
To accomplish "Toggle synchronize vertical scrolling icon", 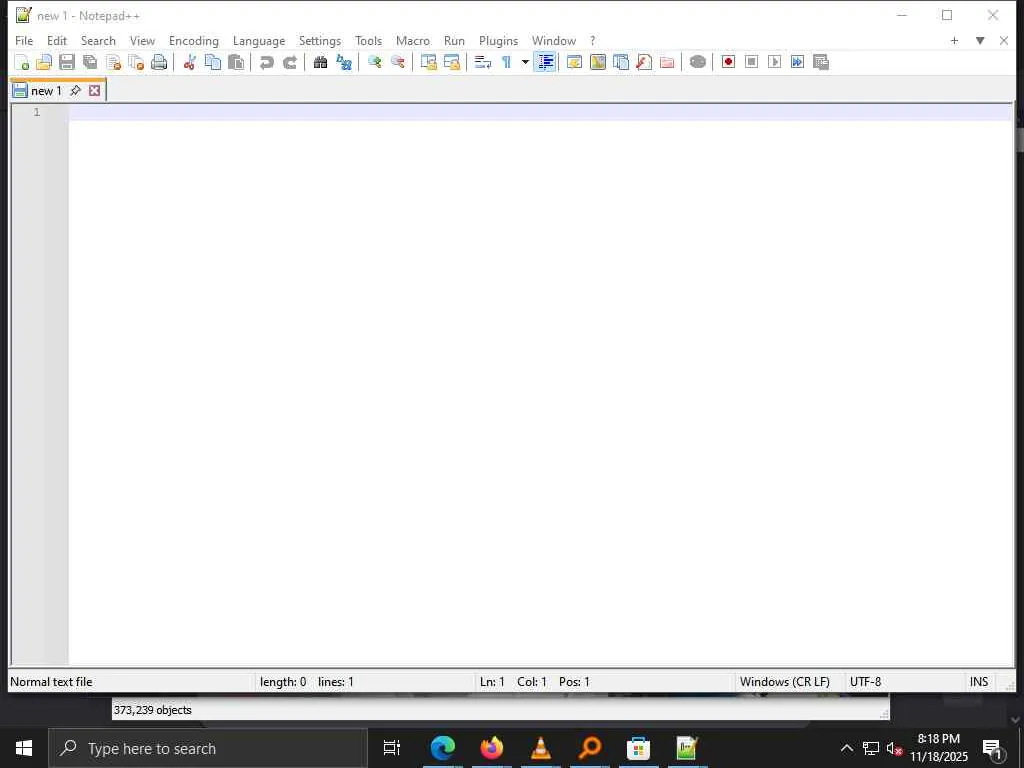I will click(428, 62).
